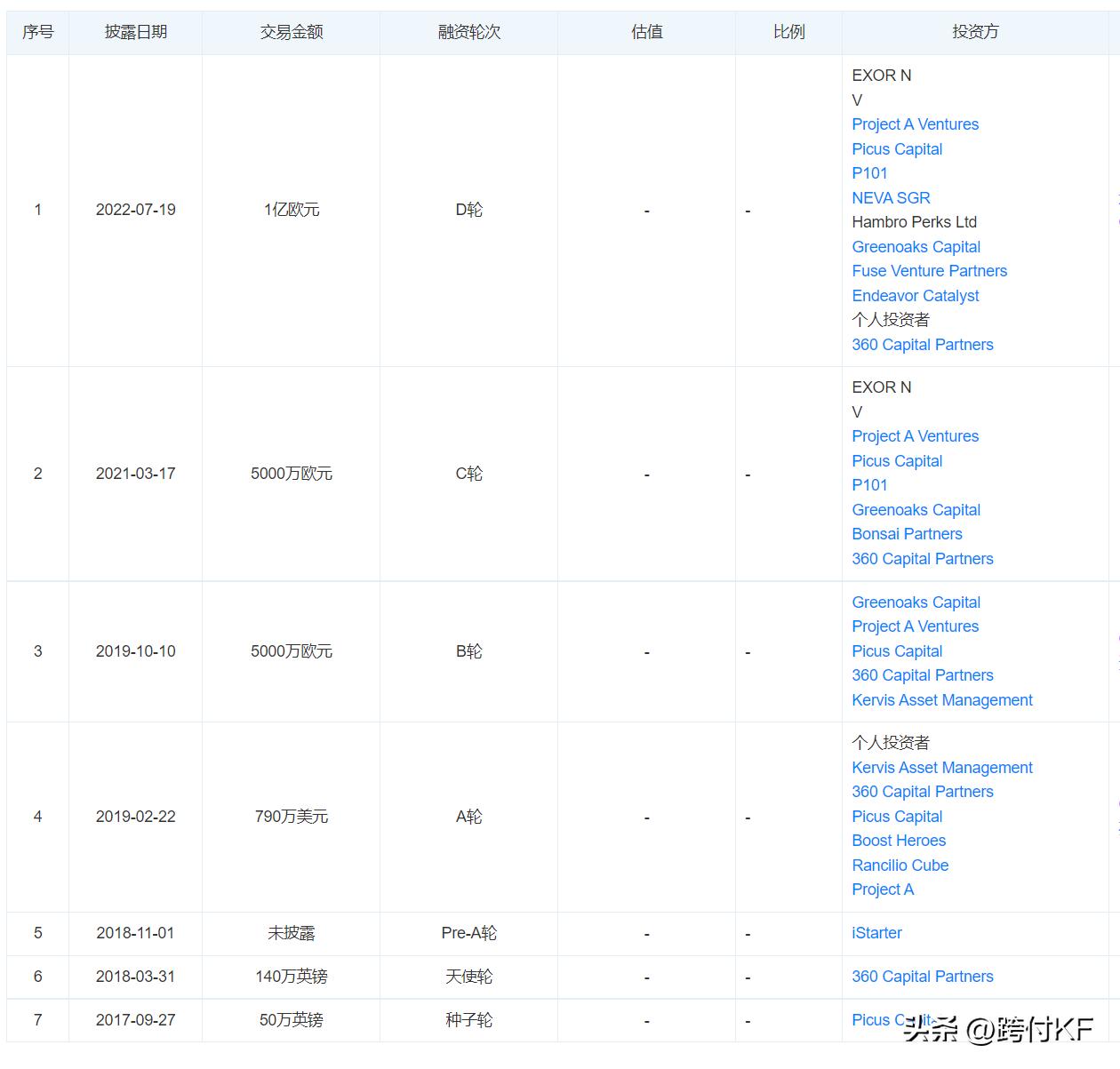Open P101 link in C轮 row
The width and height of the screenshot is (1120, 1069).
click(869, 485)
